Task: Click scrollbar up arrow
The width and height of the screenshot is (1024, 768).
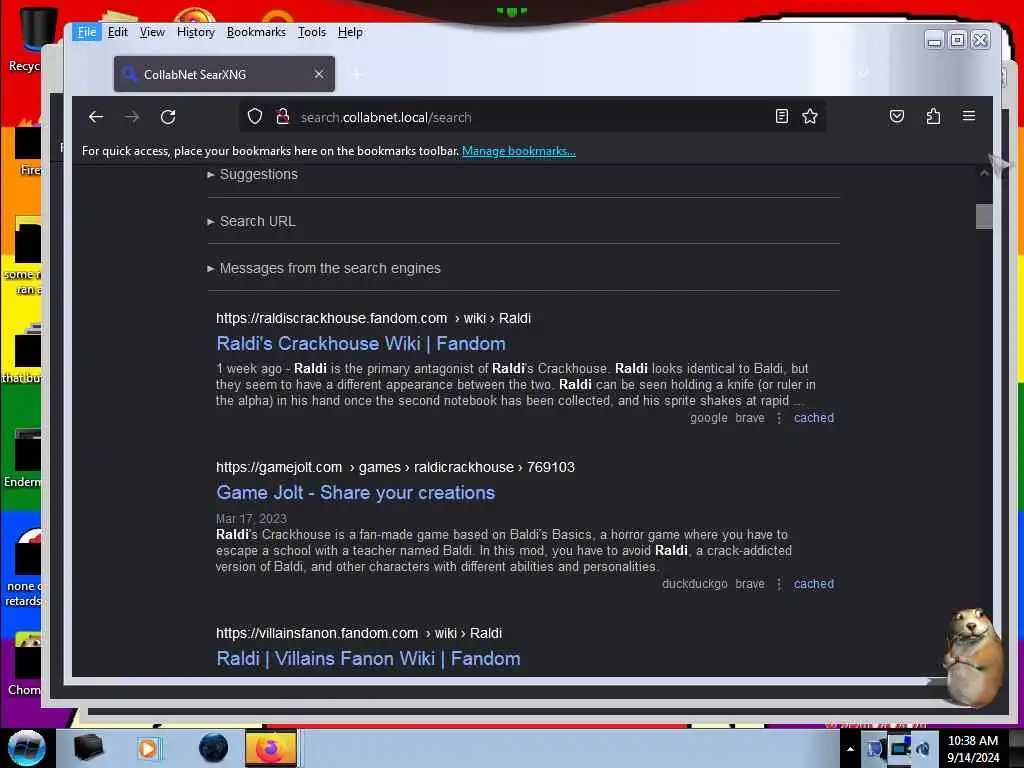Action: tap(984, 173)
